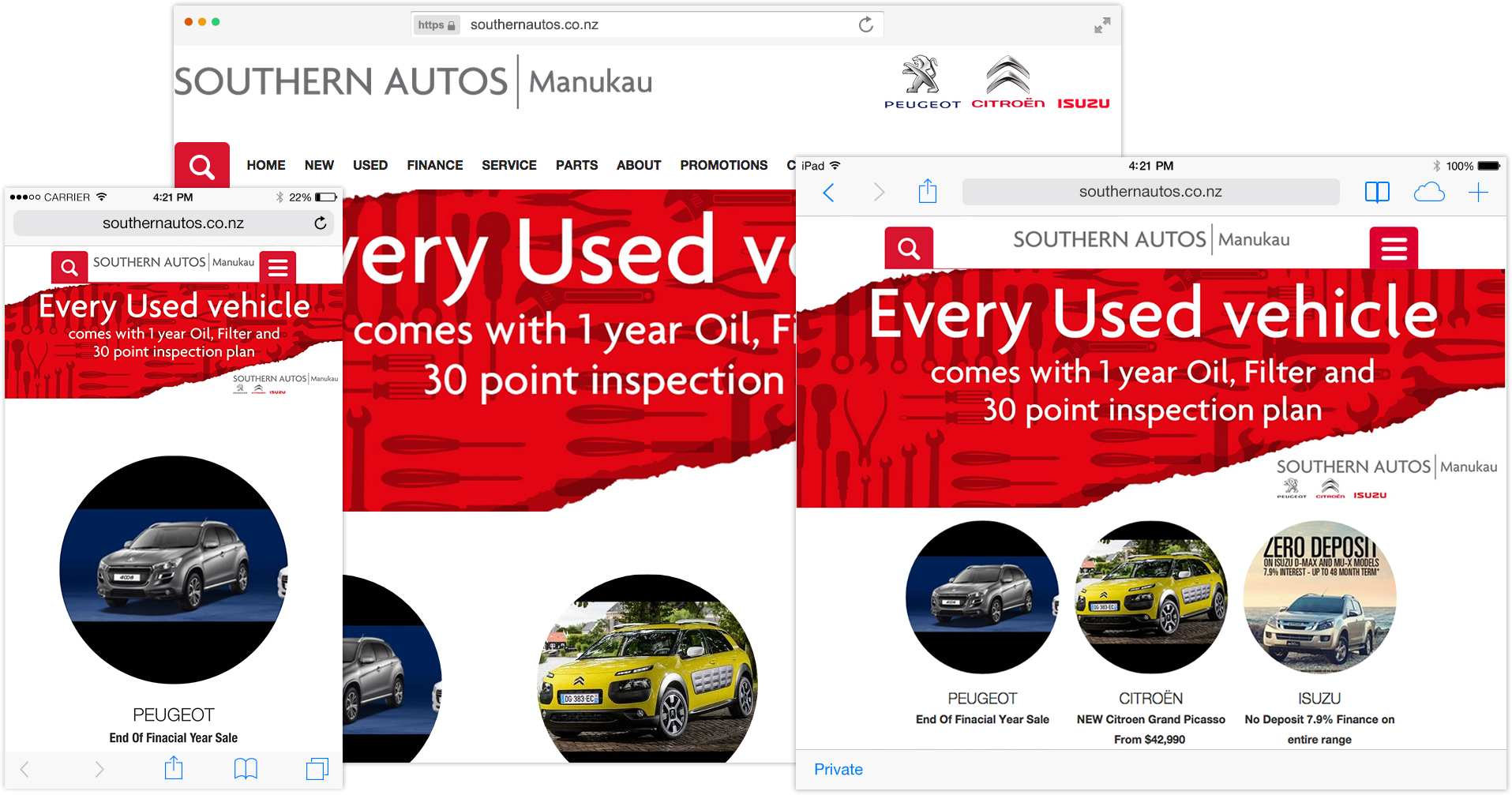The image size is (1512, 795).
Task: Open PROMOTIONS in the desktop navigation menu
Action: click(724, 165)
